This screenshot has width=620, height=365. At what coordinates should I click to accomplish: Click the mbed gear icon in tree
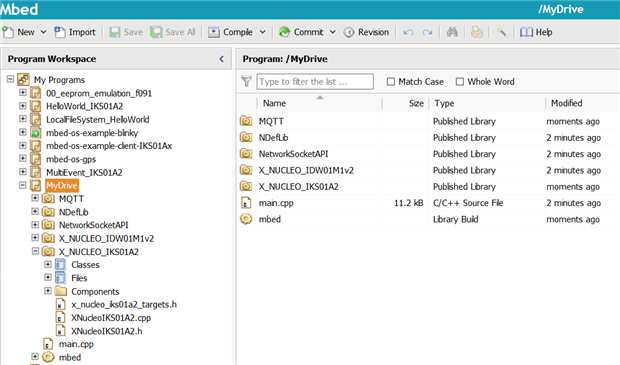[48, 357]
